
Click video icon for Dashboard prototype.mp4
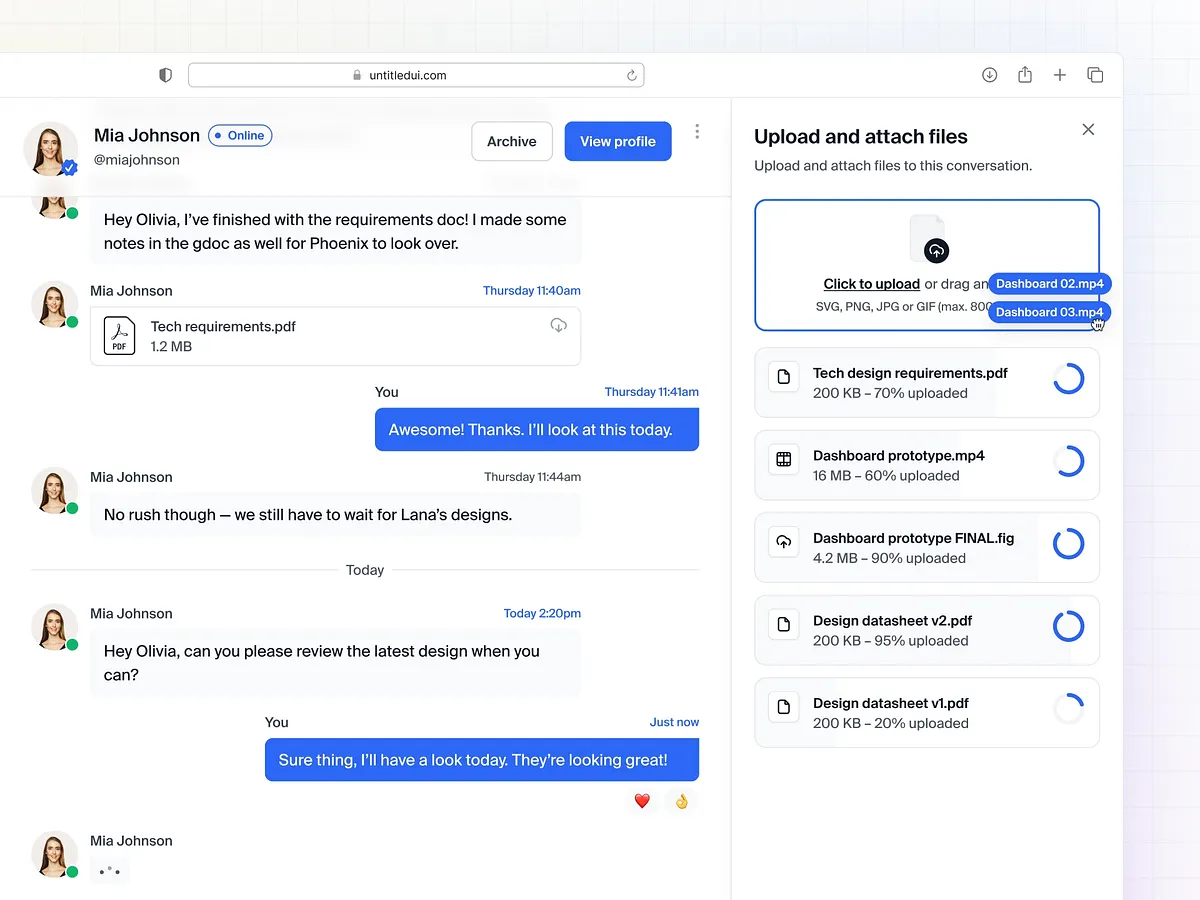coord(784,459)
